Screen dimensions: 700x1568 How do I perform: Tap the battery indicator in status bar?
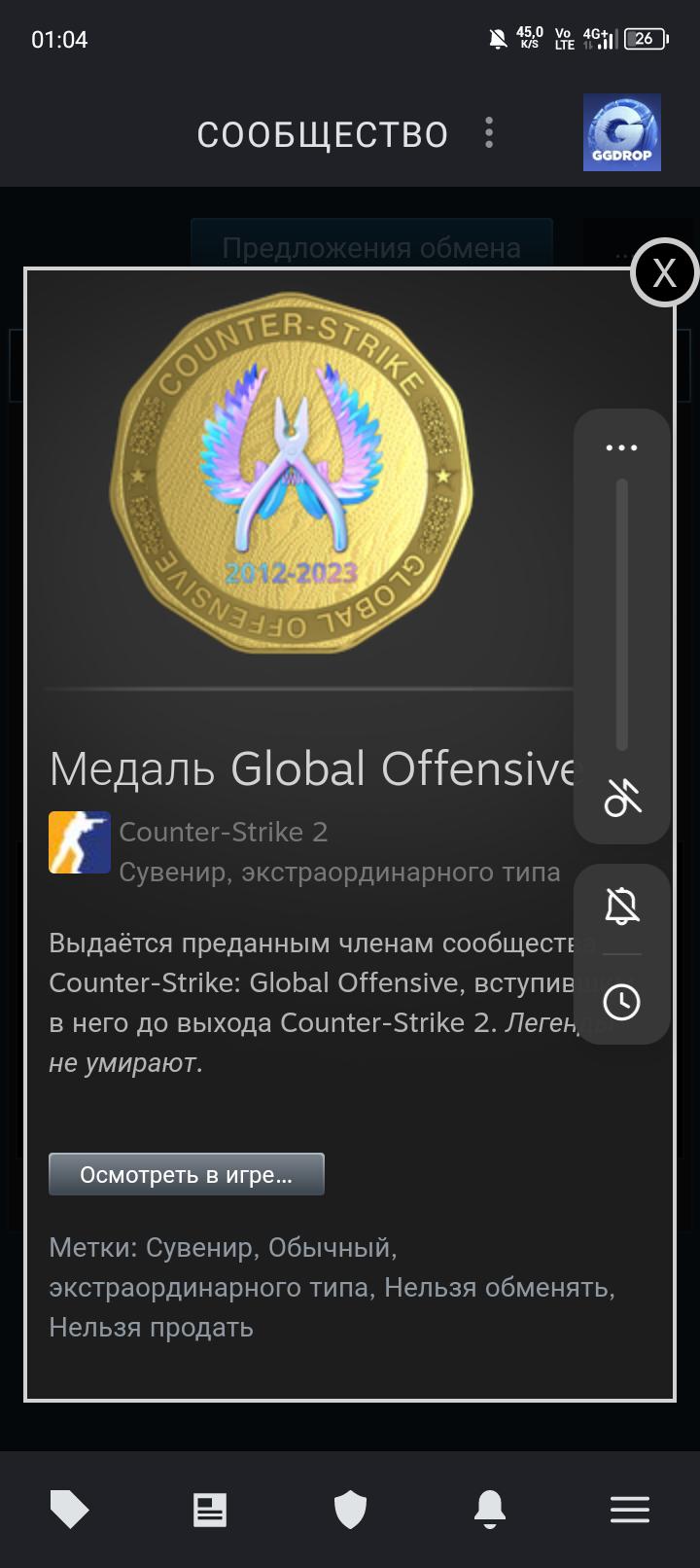[x=647, y=39]
